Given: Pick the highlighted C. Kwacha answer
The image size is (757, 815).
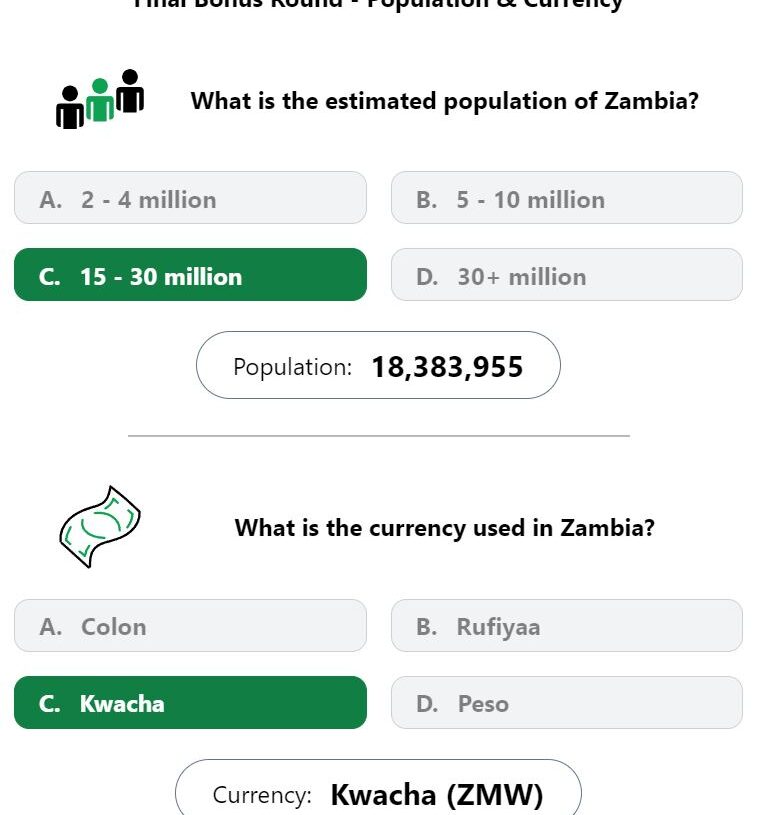Looking at the screenshot, I should point(190,702).
